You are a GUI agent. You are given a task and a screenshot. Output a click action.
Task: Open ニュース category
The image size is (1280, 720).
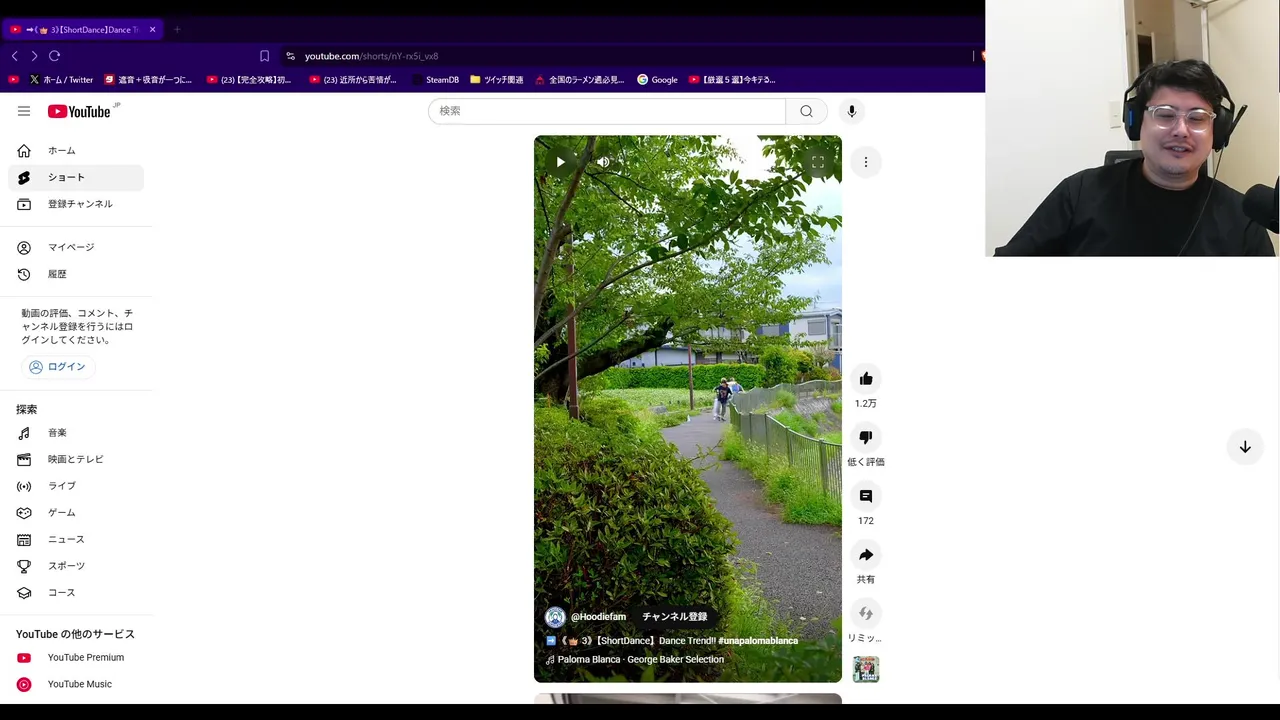click(x=76, y=539)
